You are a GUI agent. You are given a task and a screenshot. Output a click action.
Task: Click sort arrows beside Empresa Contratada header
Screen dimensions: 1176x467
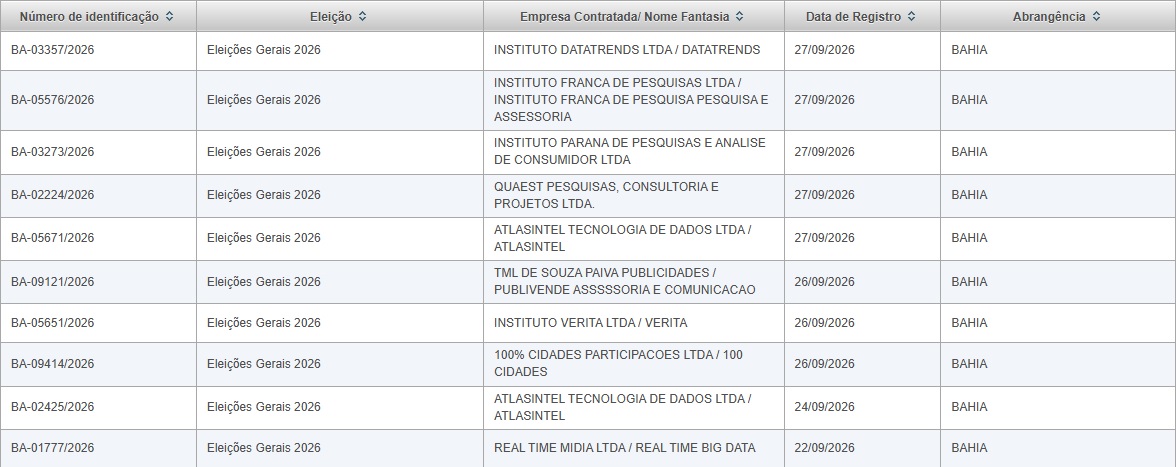click(740, 16)
